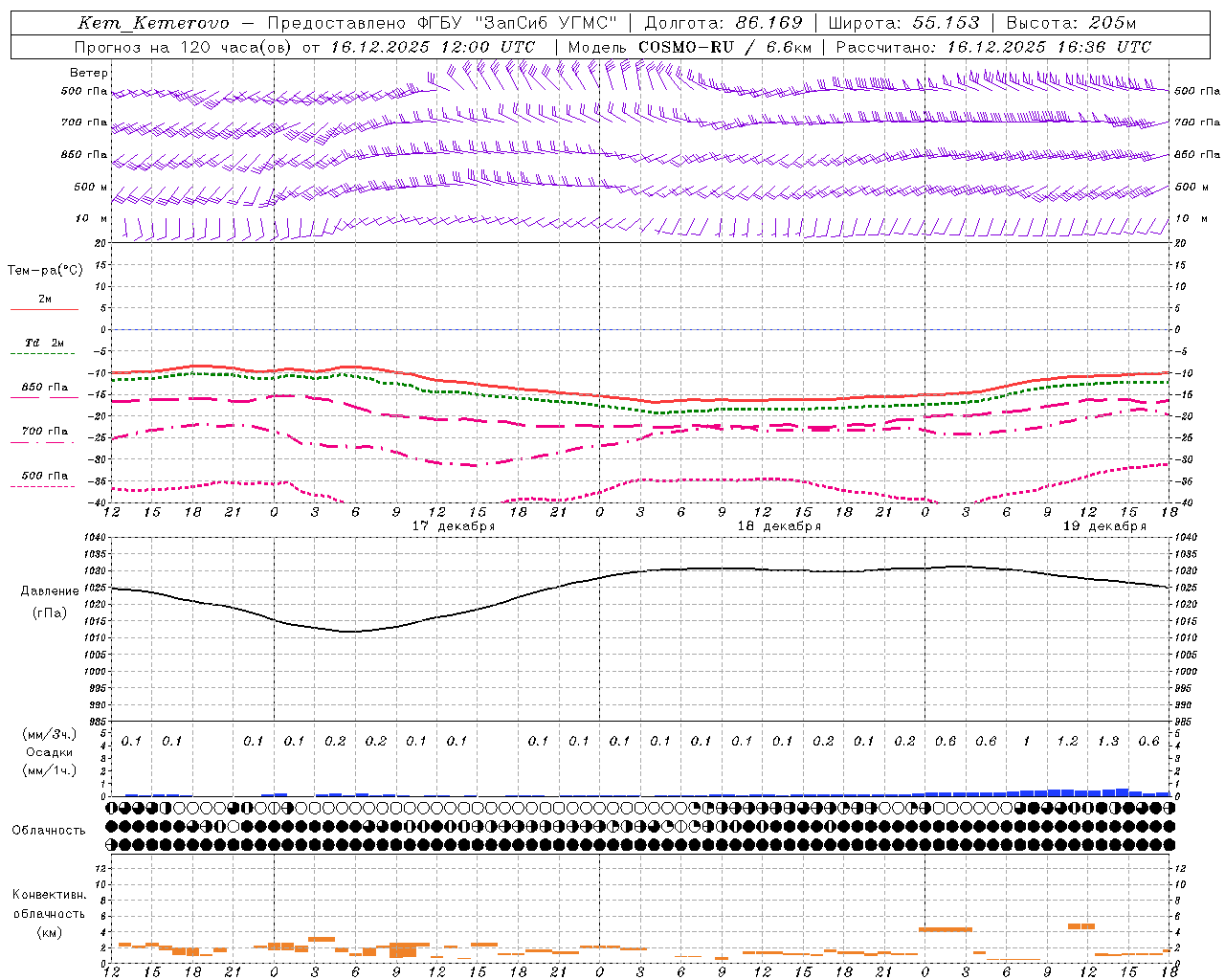The width and height of the screenshot is (1225, 980).
Task: Click the 'Широта: 55.153' latitude value
Action: pyautogui.click(x=903, y=23)
